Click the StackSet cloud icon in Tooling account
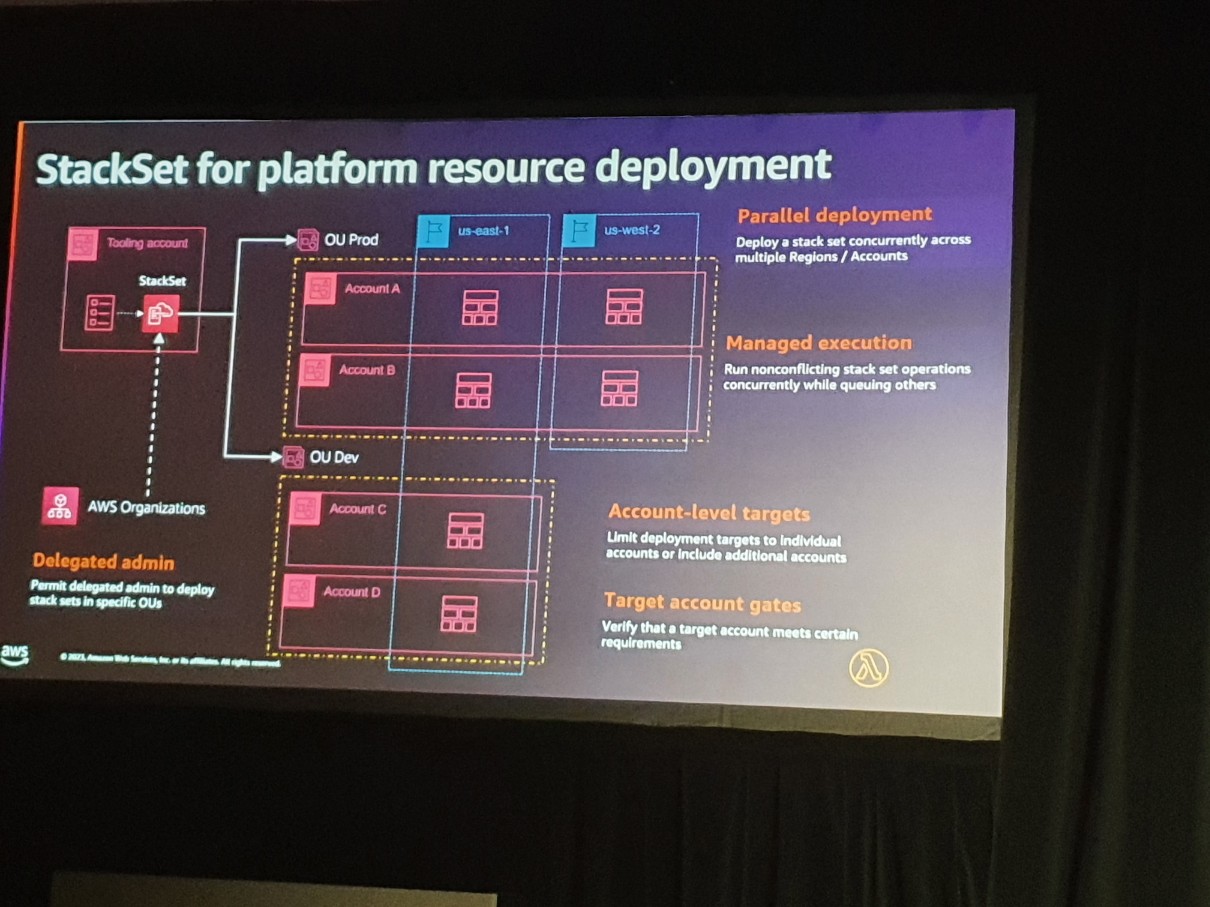1210x907 pixels. pyautogui.click(x=159, y=315)
